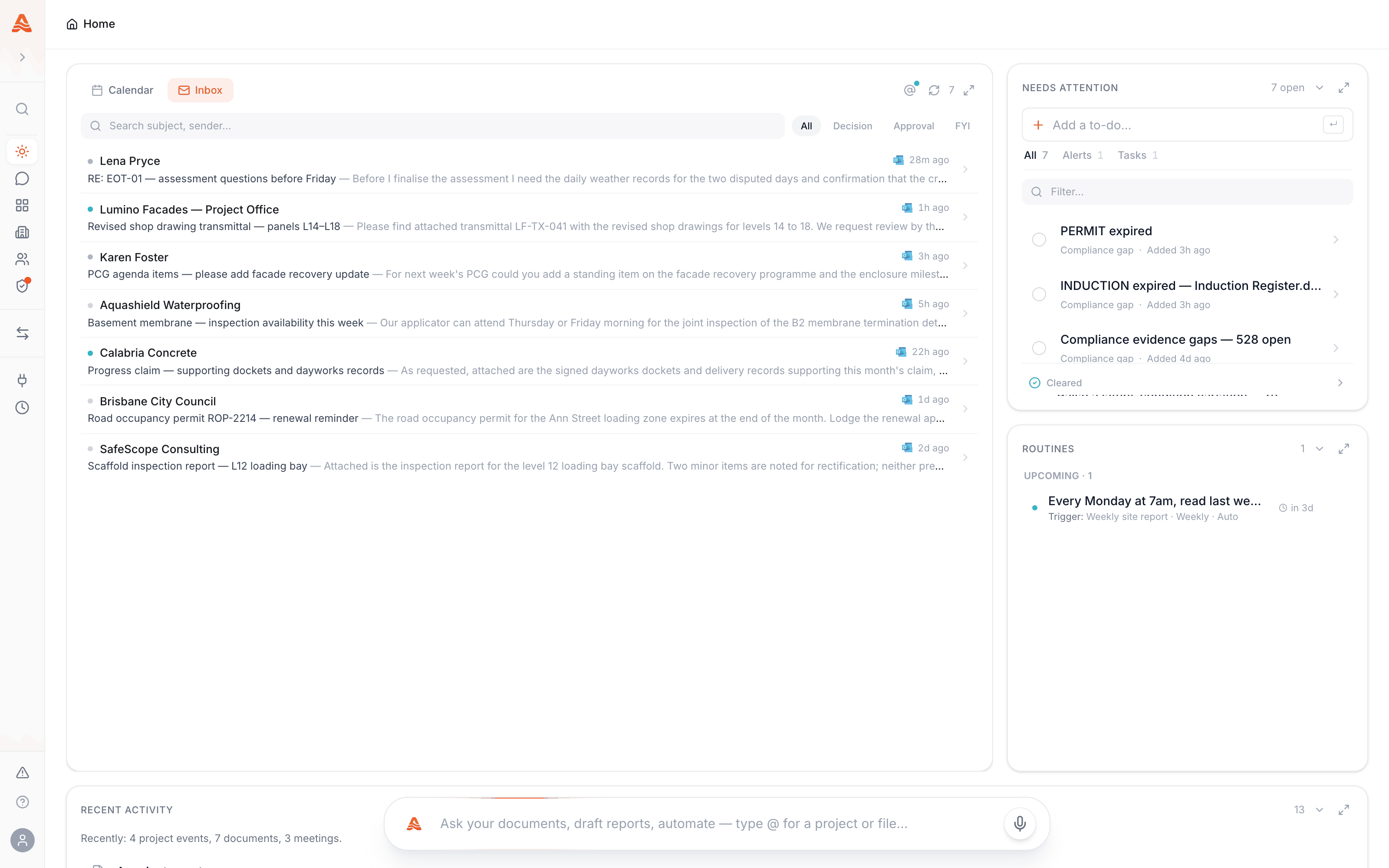The image size is (1389, 868).
Task: Click the Outlook icon on Calabria Concrete row
Action: click(901, 352)
